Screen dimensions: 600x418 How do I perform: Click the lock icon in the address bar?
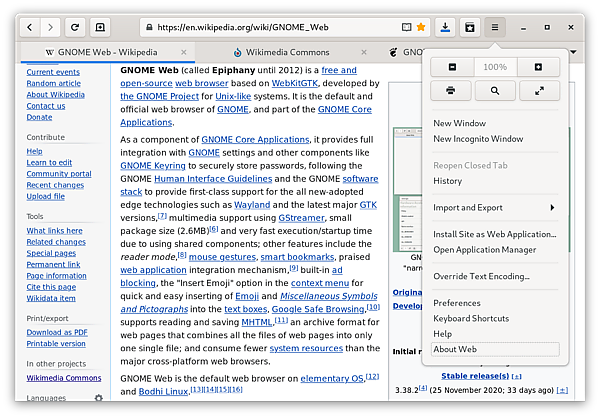(x=150, y=27)
